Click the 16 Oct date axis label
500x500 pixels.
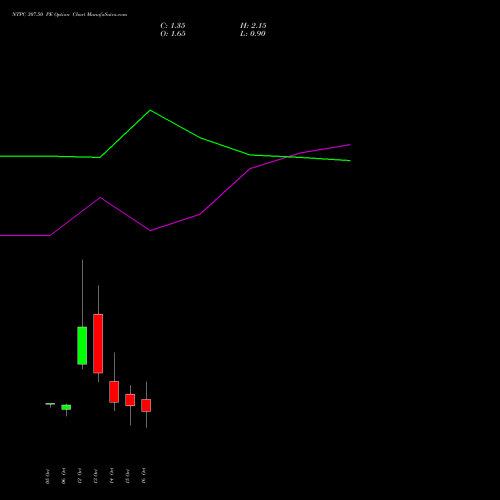(144, 476)
